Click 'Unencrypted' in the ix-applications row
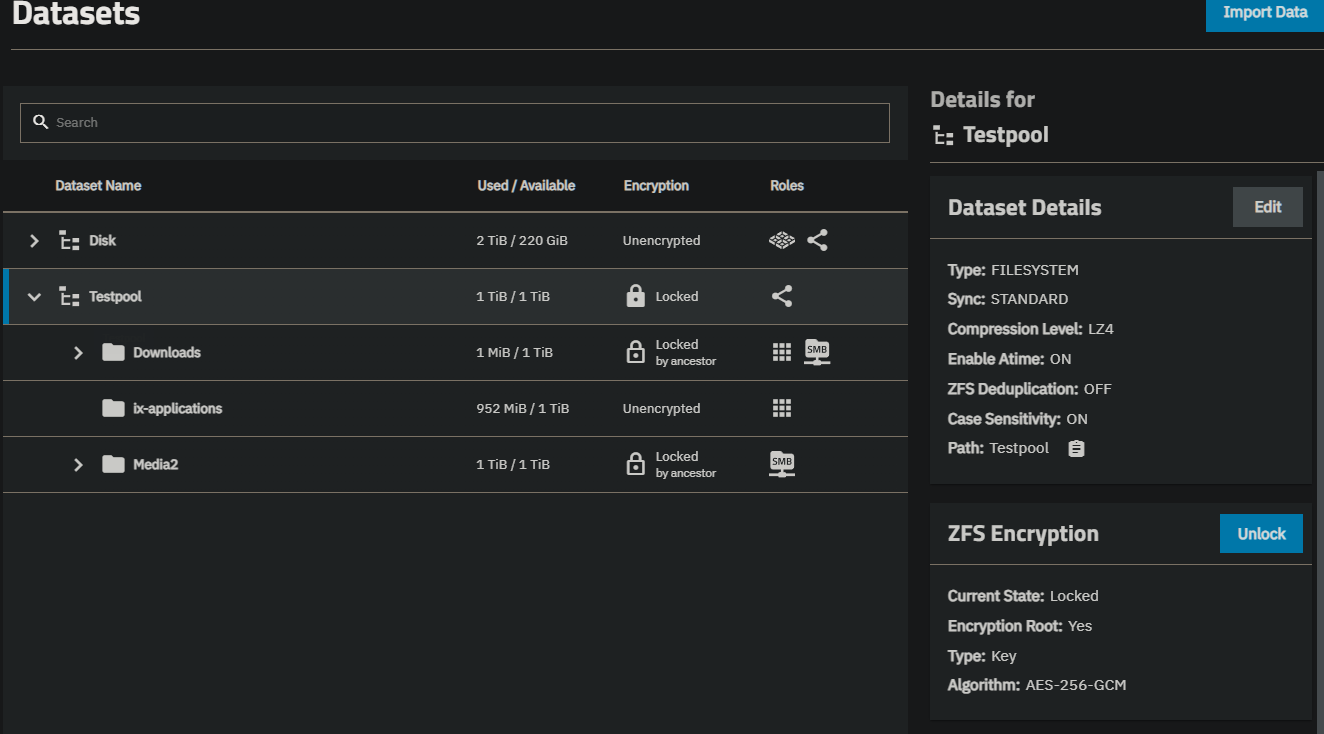1324x734 pixels. tap(661, 409)
